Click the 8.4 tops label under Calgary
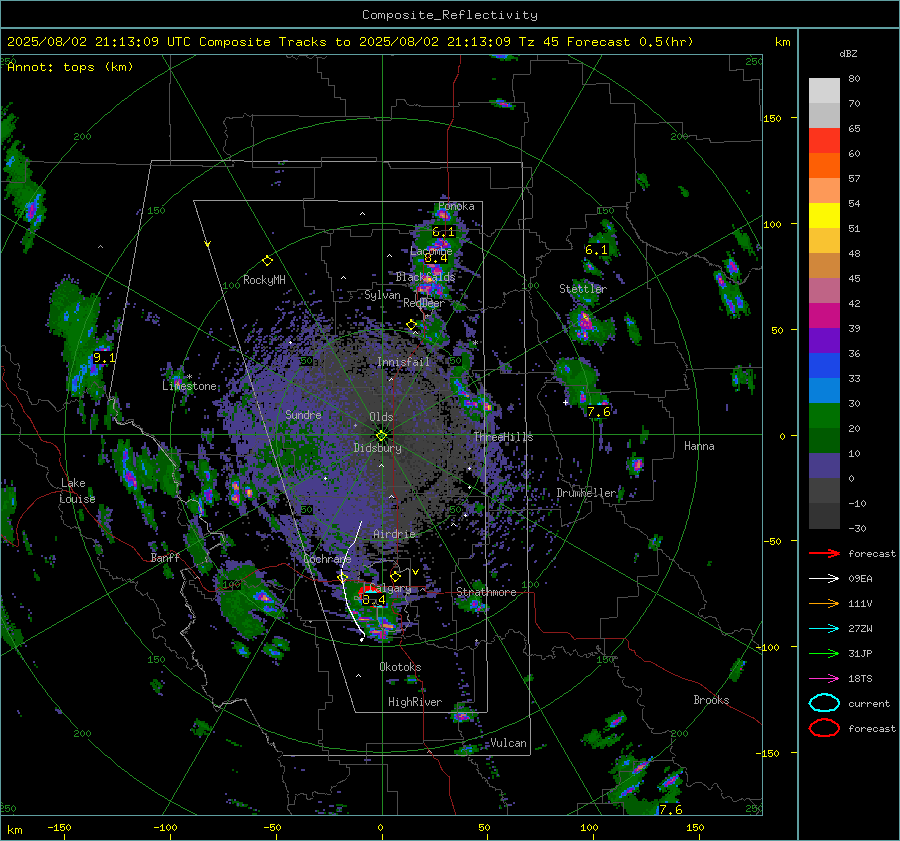Screen dimensions: 900x841 [x=374, y=600]
